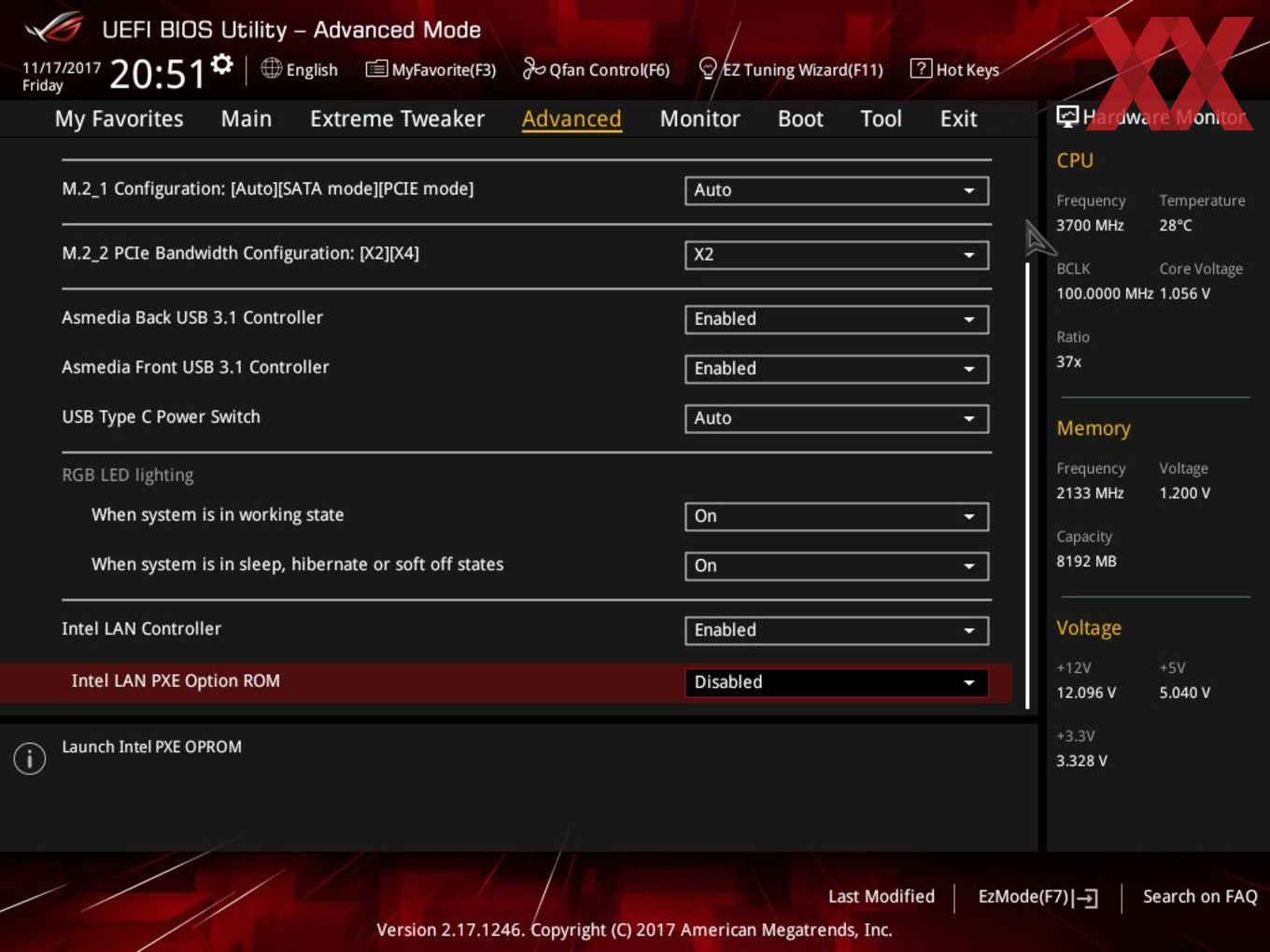Switch to Boot tab
Viewport: 1270px width, 952px height.
pyautogui.click(x=800, y=119)
